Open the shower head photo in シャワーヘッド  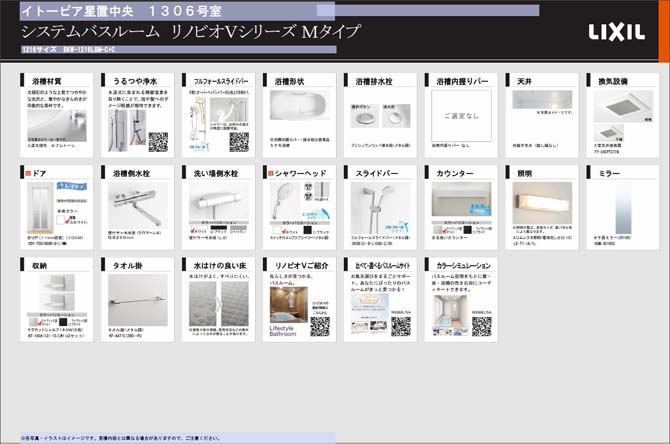285,201
